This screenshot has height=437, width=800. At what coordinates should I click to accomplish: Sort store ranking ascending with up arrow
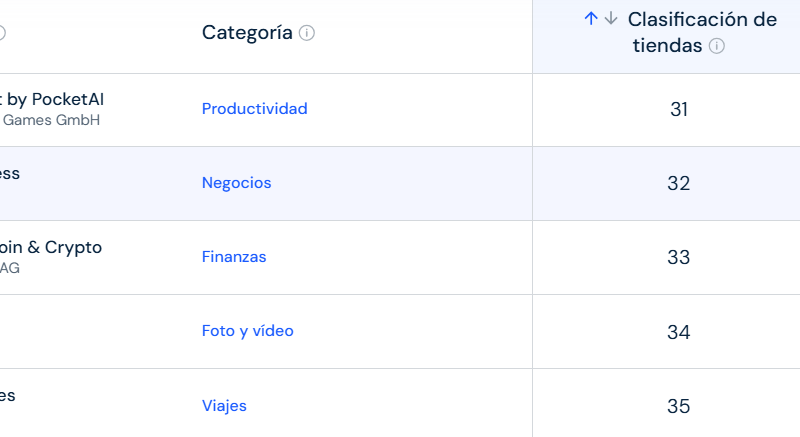click(591, 19)
